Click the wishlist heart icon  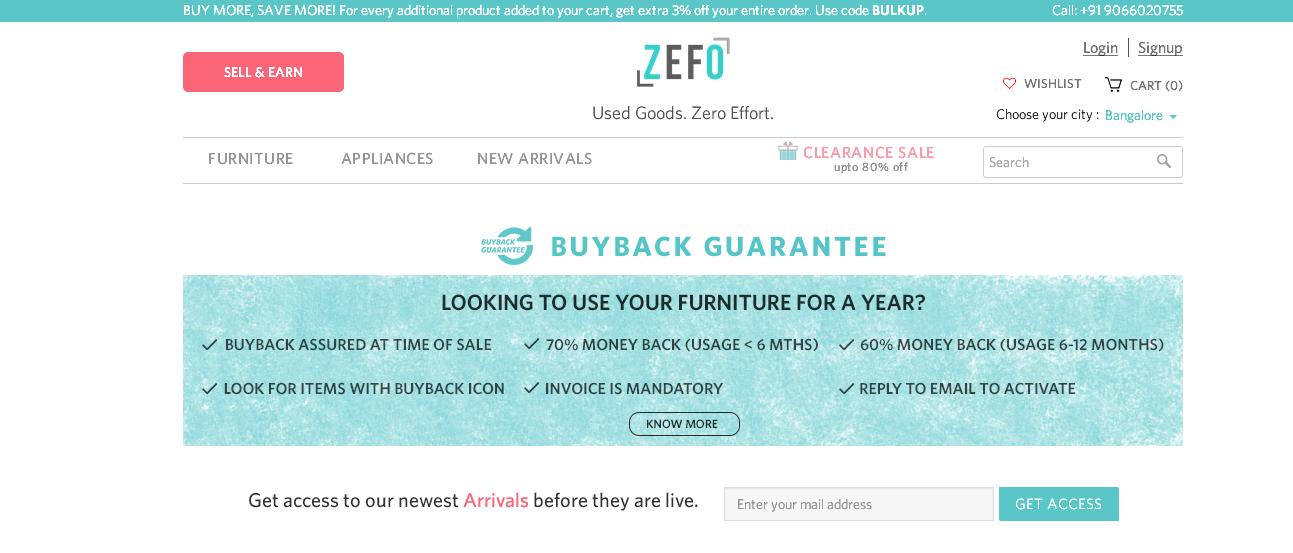pyautogui.click(x=1009, y=84)
